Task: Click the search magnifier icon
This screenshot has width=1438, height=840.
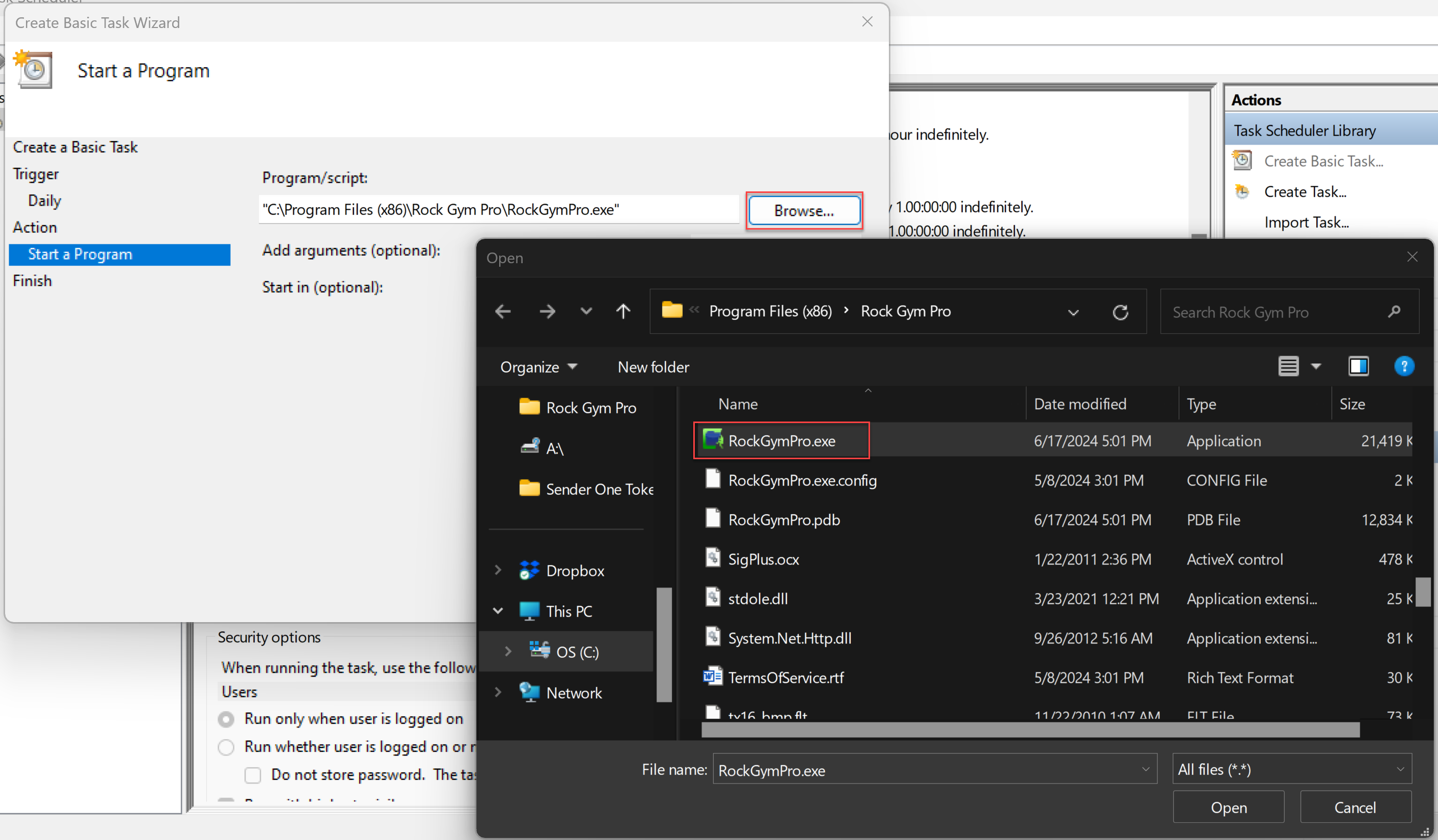Action: coord(1394,312)
